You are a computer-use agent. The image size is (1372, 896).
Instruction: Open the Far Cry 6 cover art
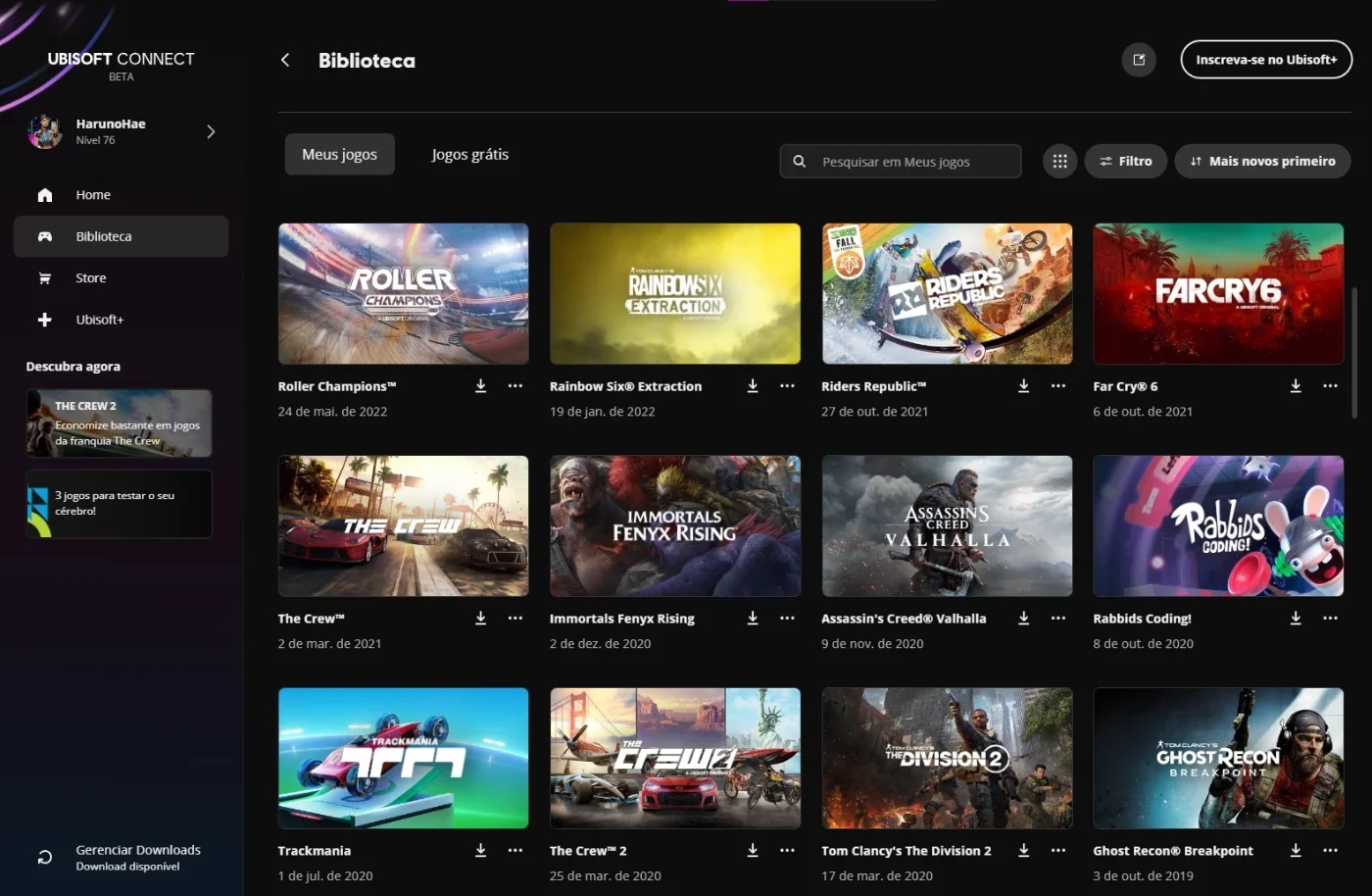[x=1218, y=294]
